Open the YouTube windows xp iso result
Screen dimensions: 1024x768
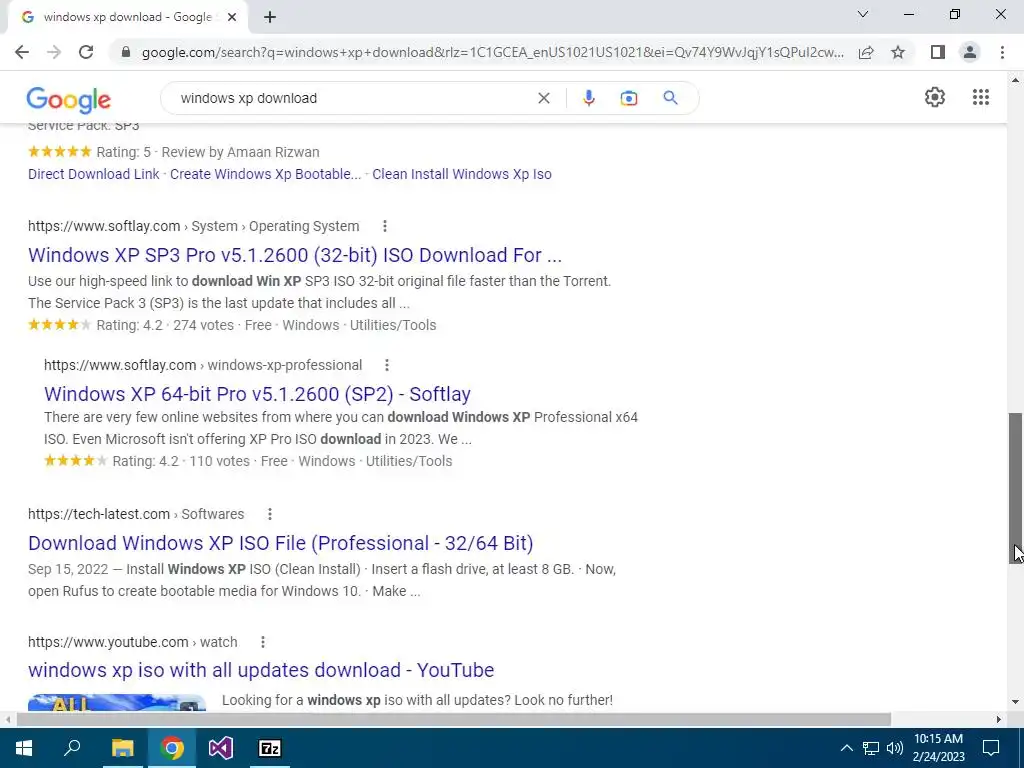pos(261,669)
